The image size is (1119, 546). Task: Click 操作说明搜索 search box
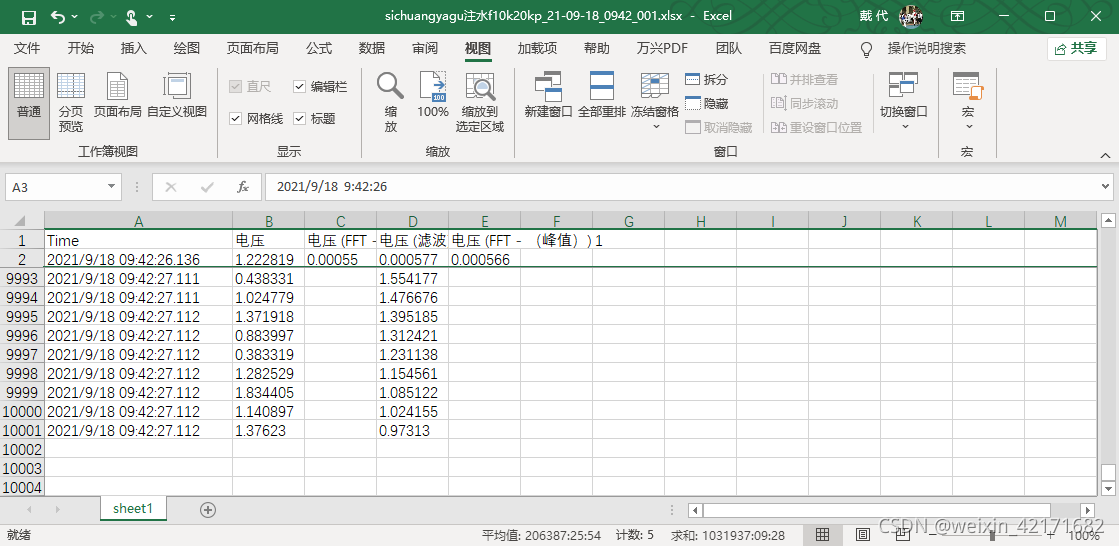(x=926, y=49)
